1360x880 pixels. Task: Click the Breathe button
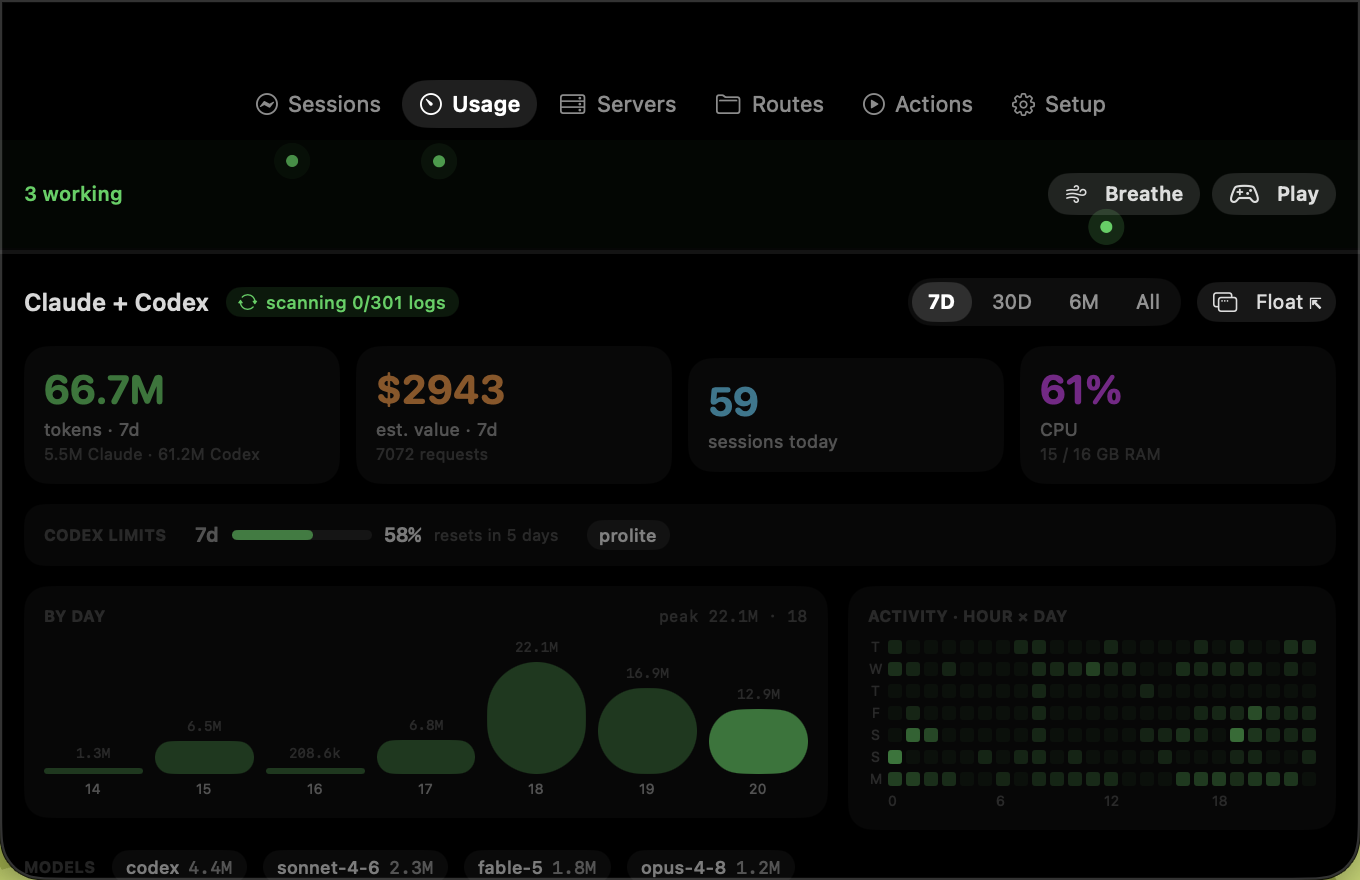(x=1123, y=194)
